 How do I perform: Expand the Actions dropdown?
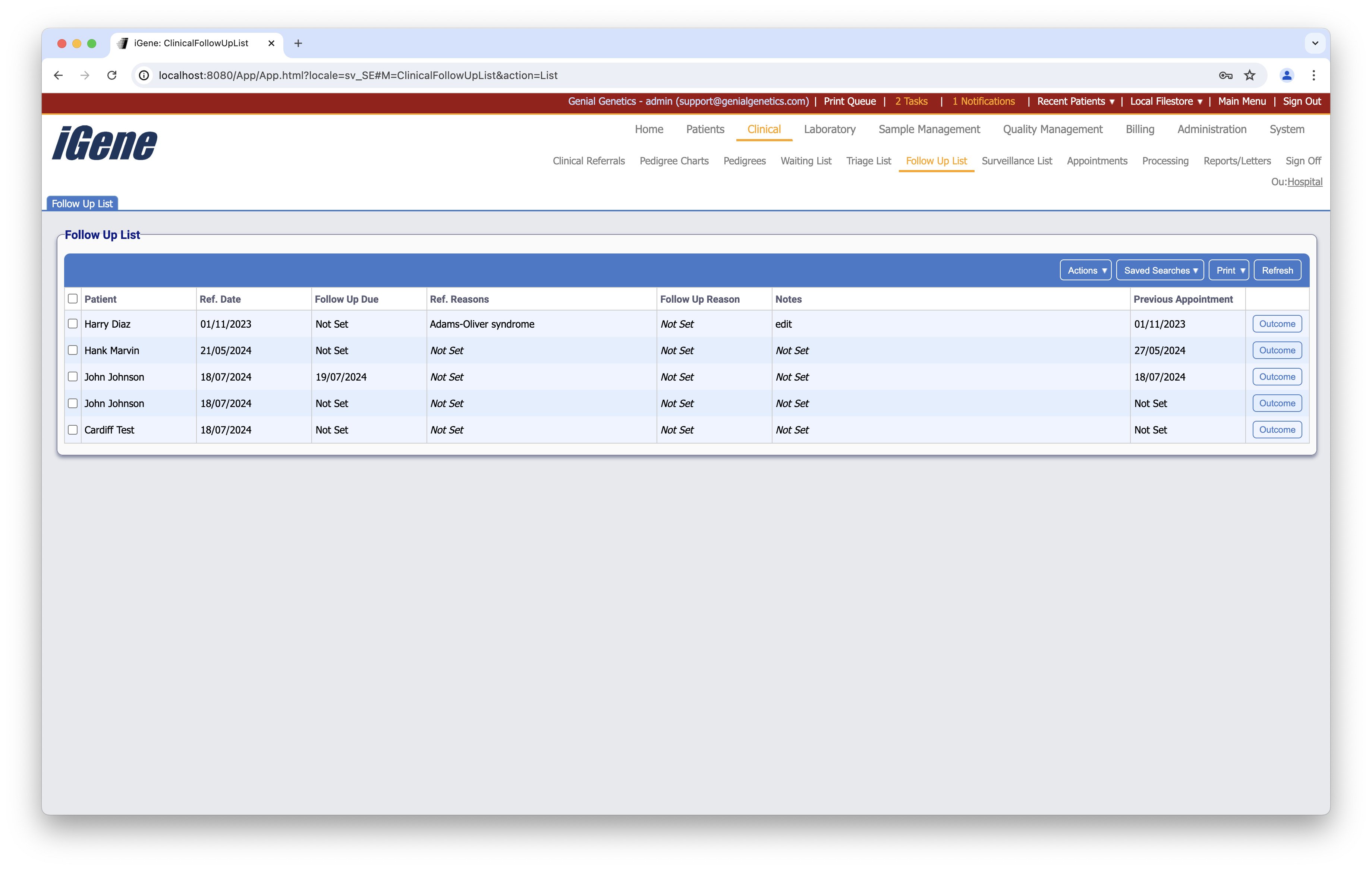point(1085,270)
